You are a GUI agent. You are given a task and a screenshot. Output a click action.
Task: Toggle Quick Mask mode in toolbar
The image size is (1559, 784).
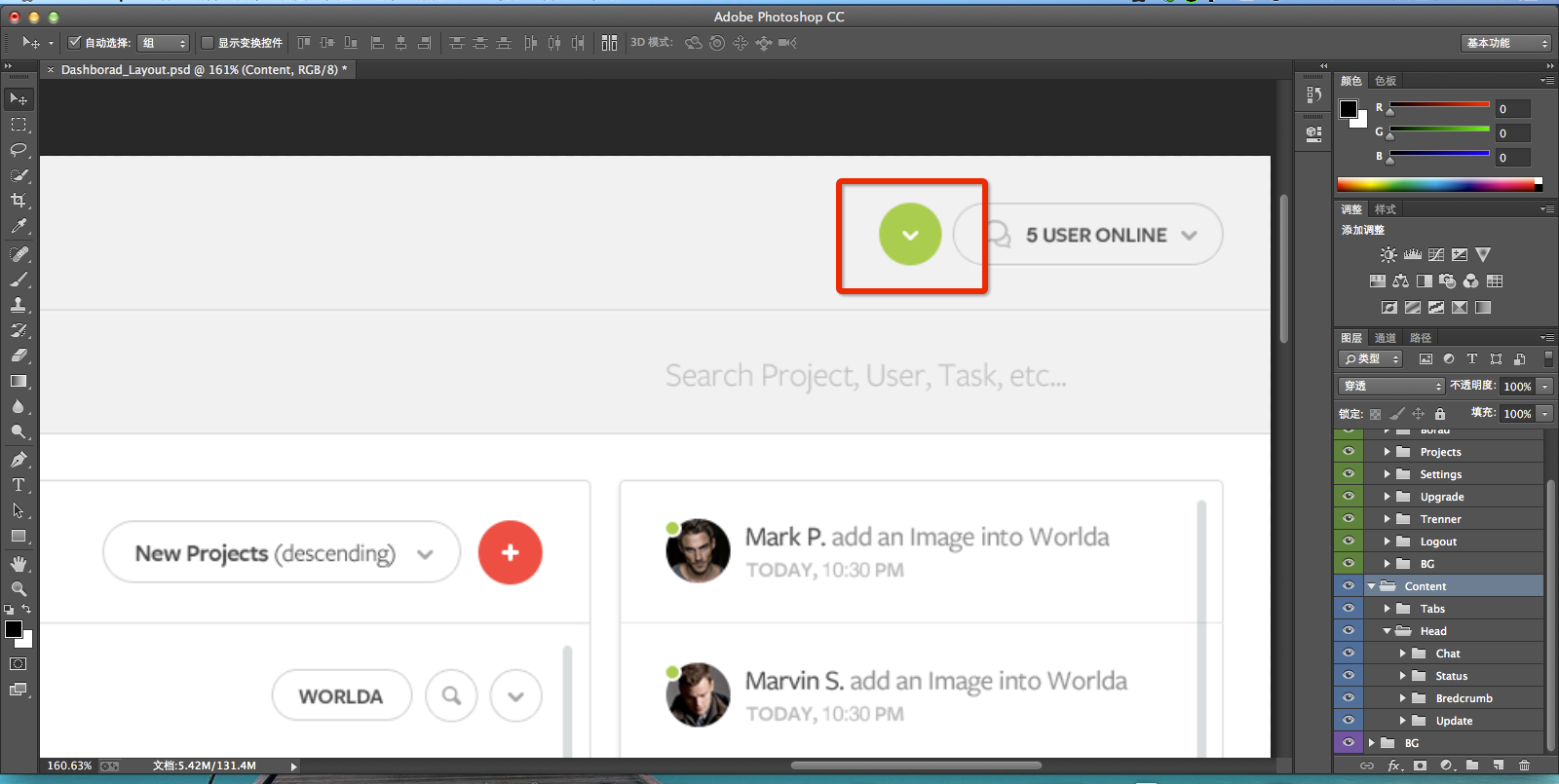[19, 664]
